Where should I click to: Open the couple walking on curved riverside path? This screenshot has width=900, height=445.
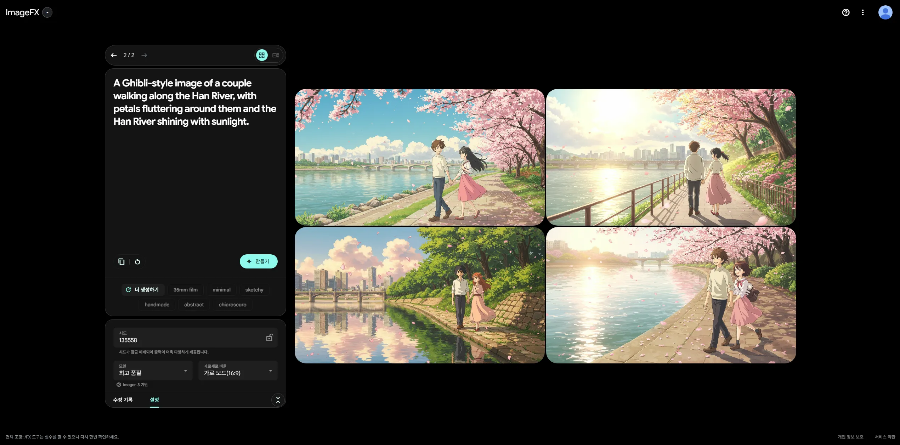671,295
